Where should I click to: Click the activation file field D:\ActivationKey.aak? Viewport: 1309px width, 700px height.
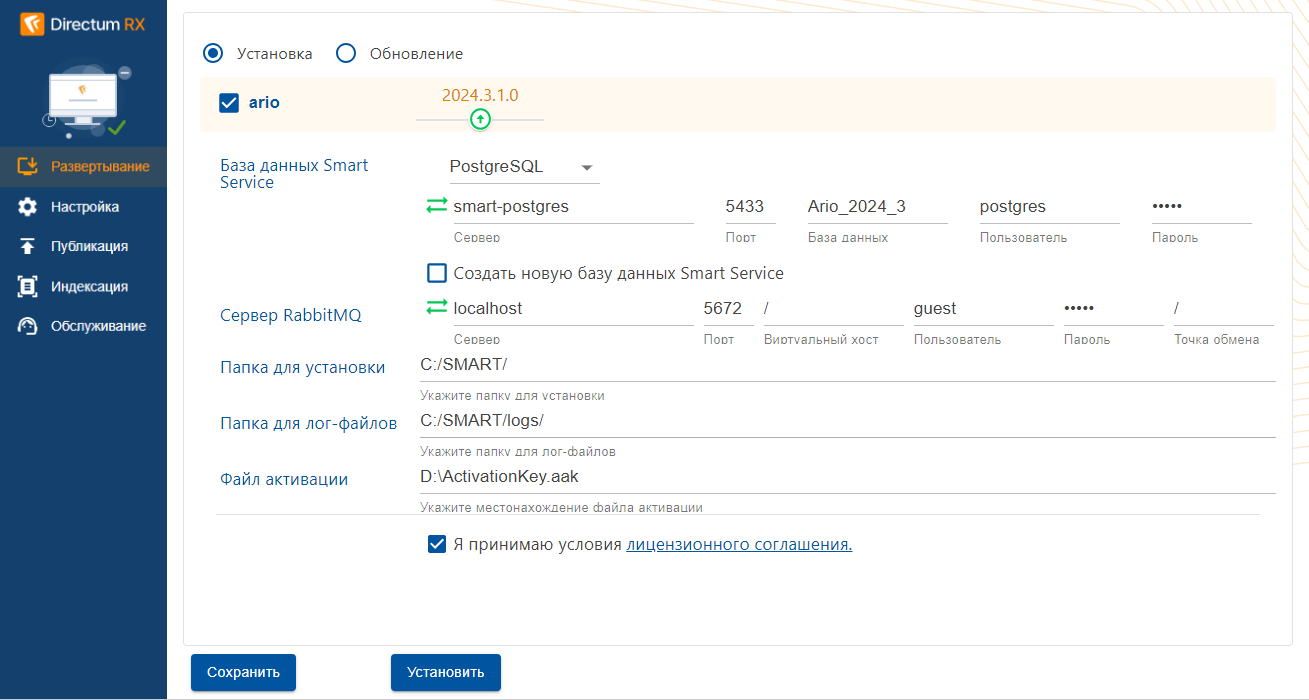[x=847, y=477]
